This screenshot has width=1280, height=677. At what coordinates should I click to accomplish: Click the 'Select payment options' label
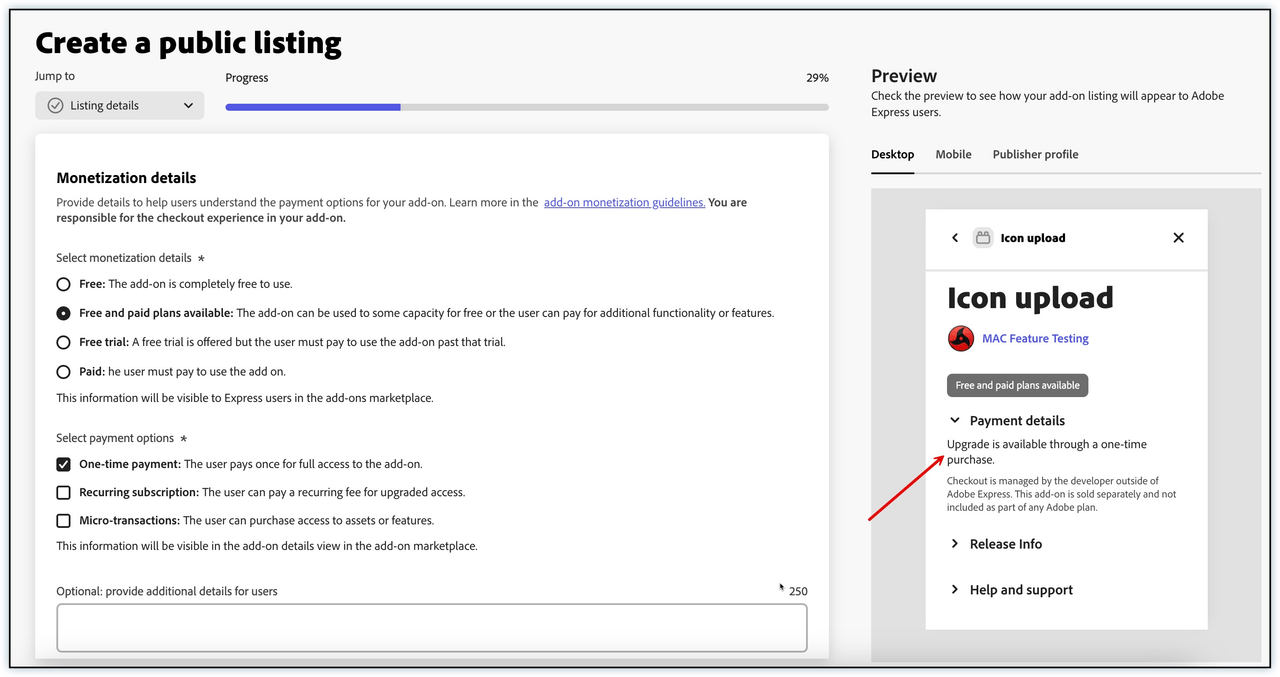click(x=115, y=438)
